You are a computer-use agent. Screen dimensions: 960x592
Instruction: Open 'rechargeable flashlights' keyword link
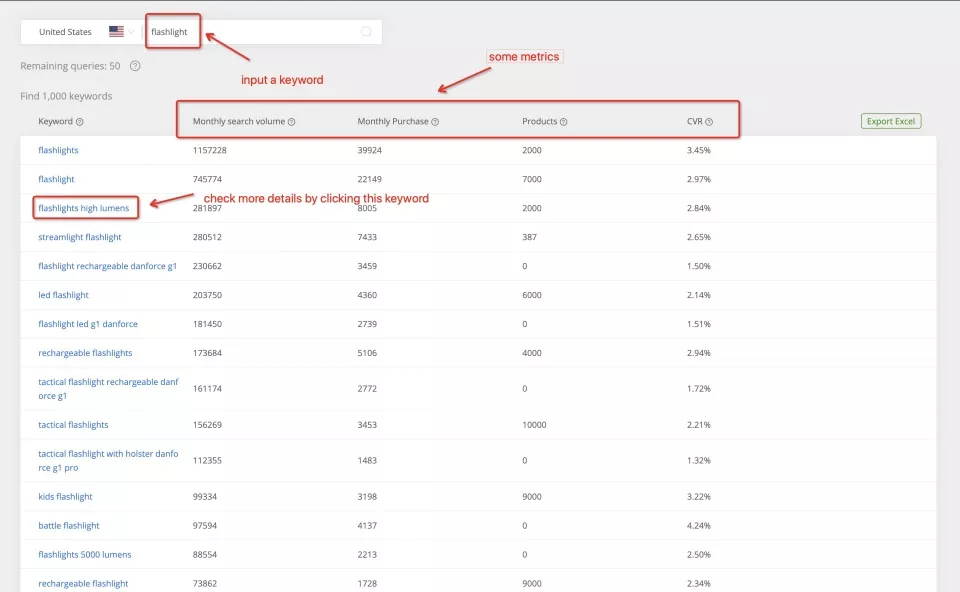pos(85,353)
